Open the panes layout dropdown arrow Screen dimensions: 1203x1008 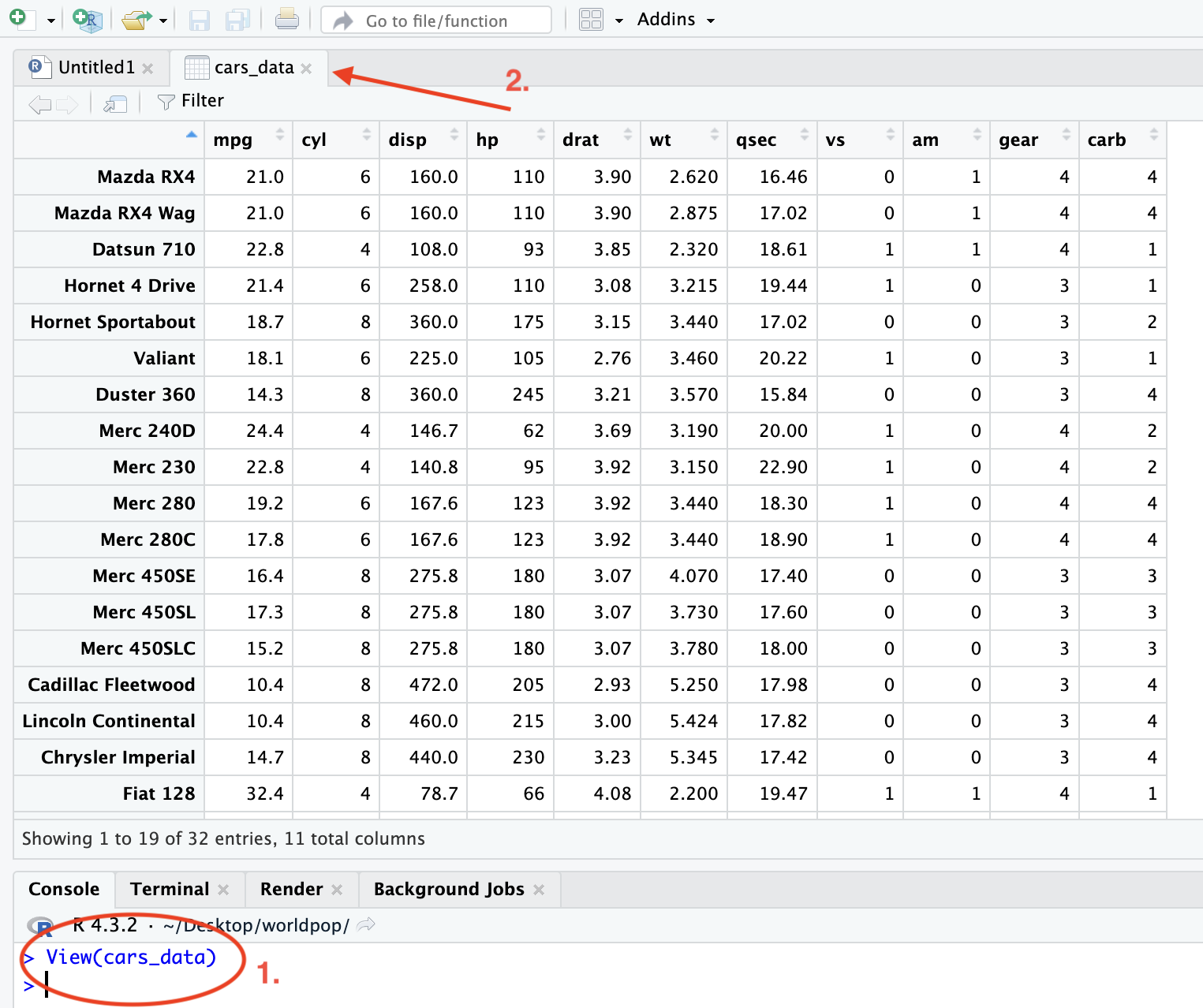pyautogui.click(x=619, y=21)
